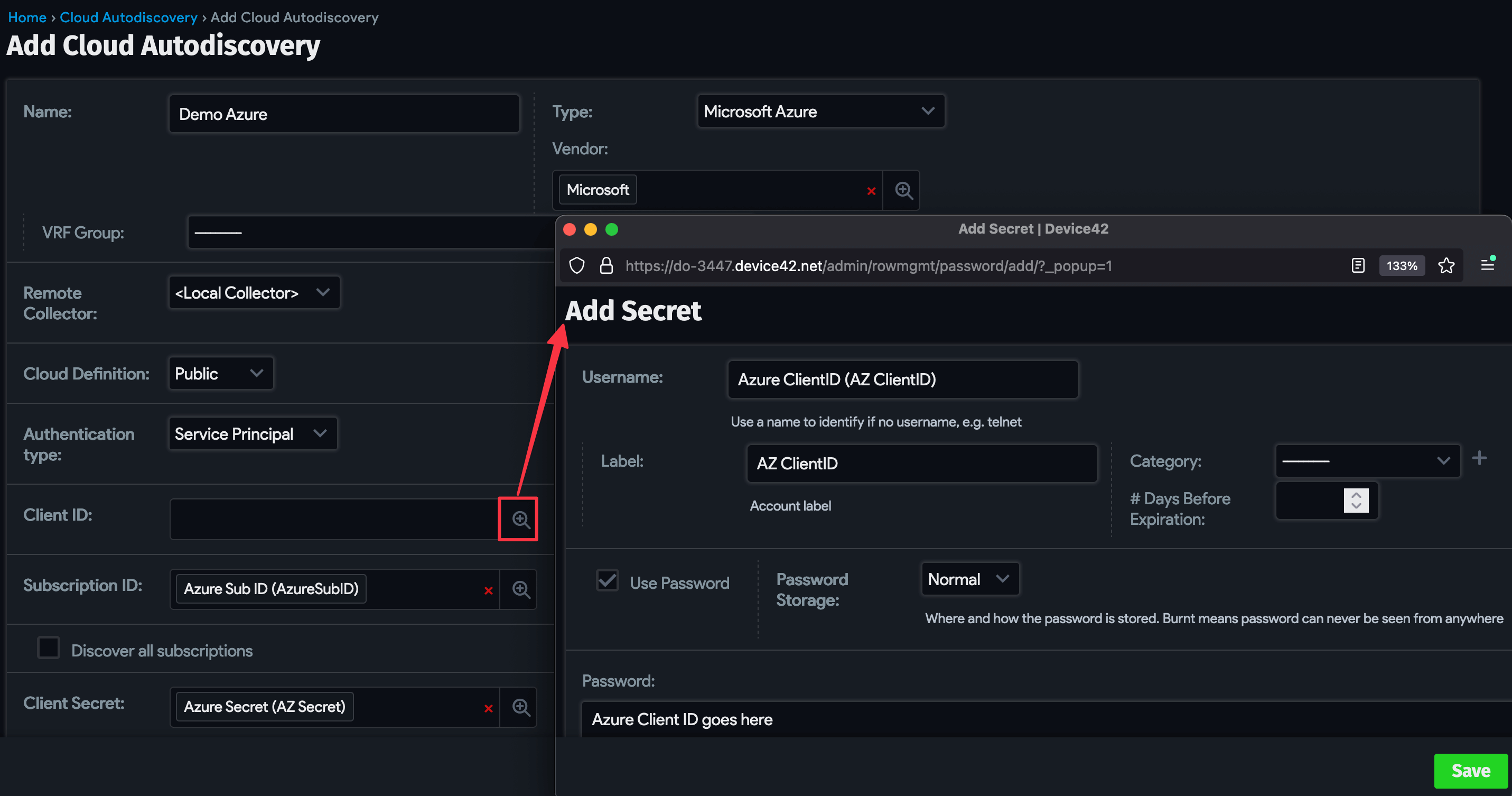Open the Subscription ID search magnifier
1512x796 pixels.
tap(519, 589)
